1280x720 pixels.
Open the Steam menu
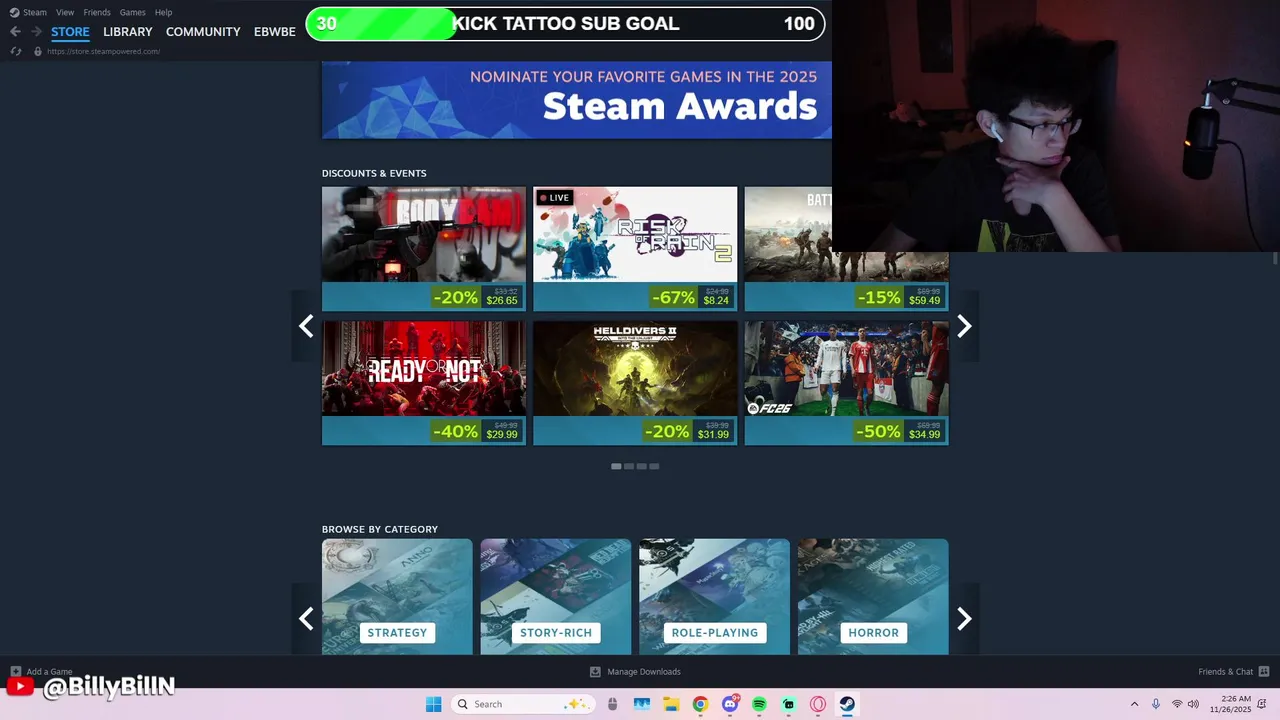pos(35,12)
